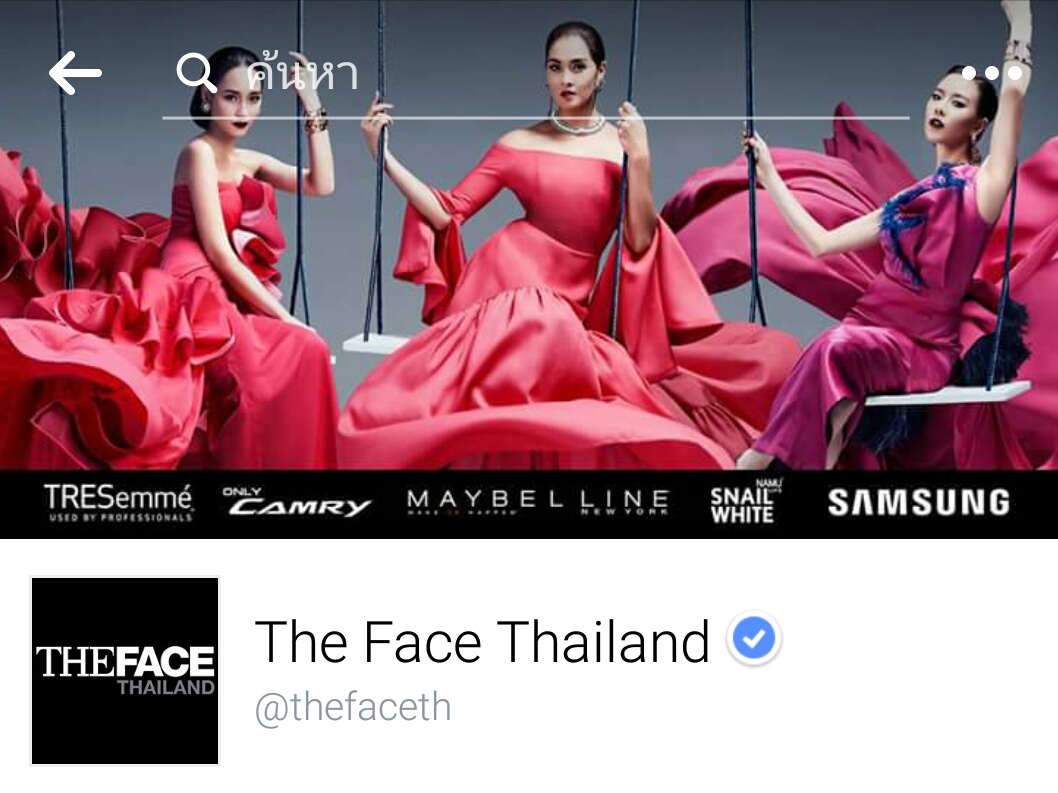
Task: Click the Snail White sponsor logo
Action: pyautogui.click(x=744, y=502)
